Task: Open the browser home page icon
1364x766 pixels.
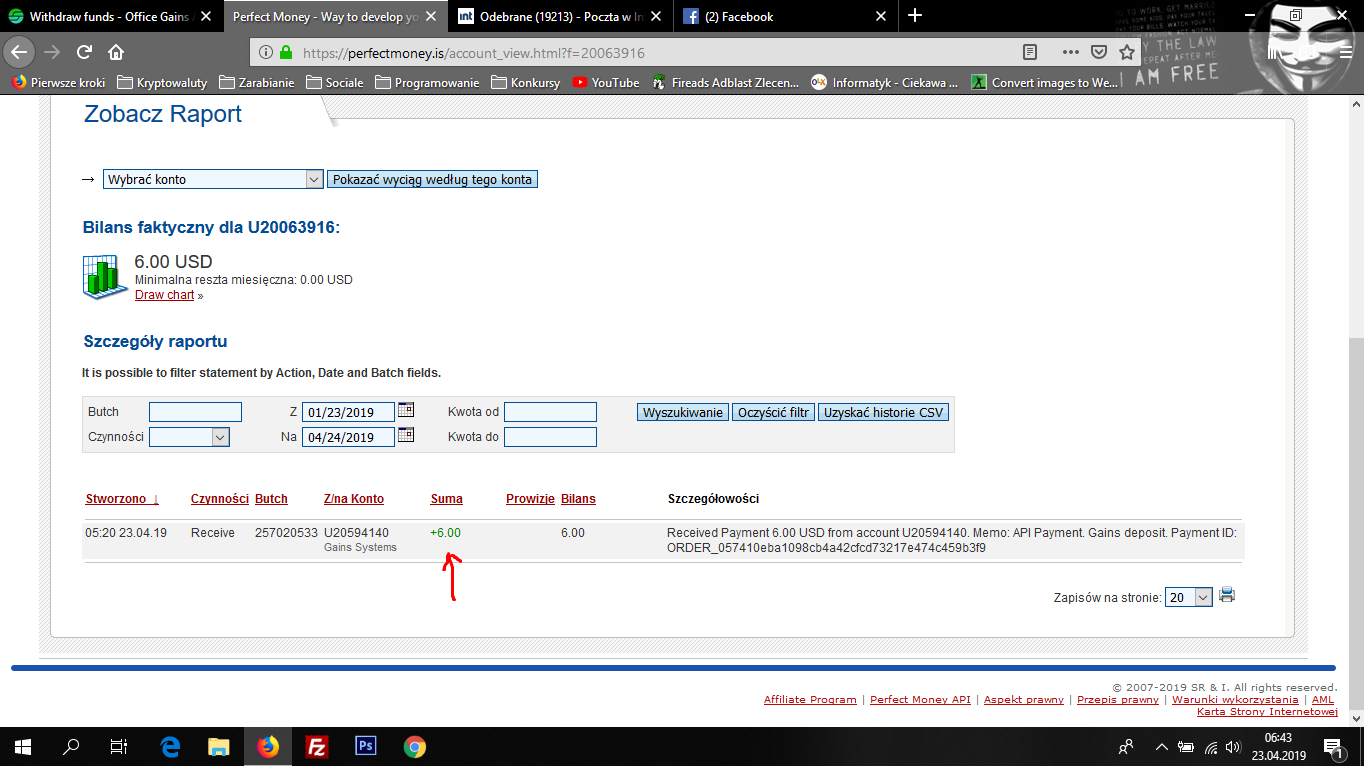Action: tap(116, 52)
